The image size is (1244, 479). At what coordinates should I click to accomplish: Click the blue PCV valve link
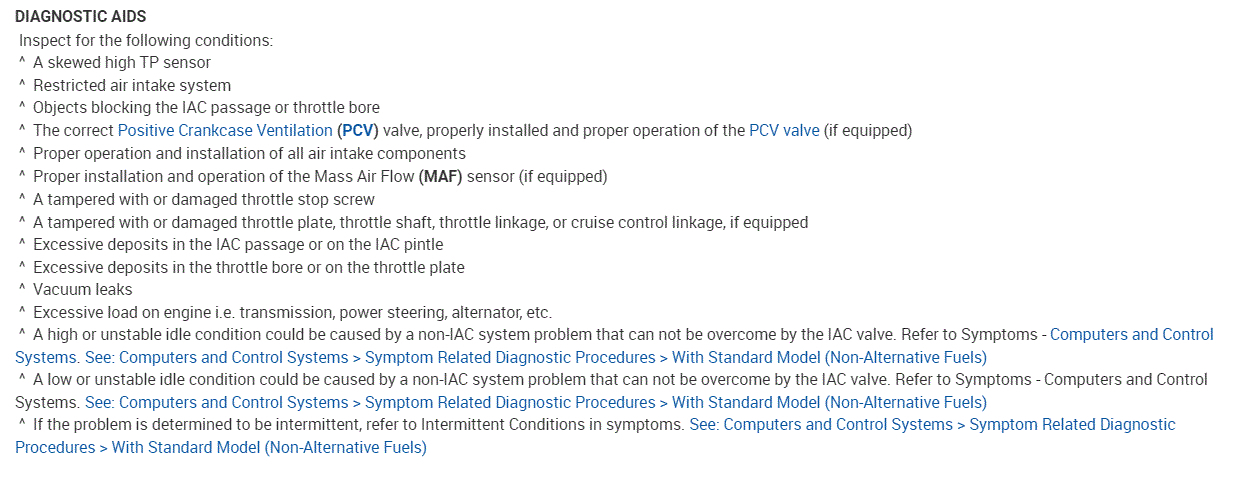click(x=784, y=130)
